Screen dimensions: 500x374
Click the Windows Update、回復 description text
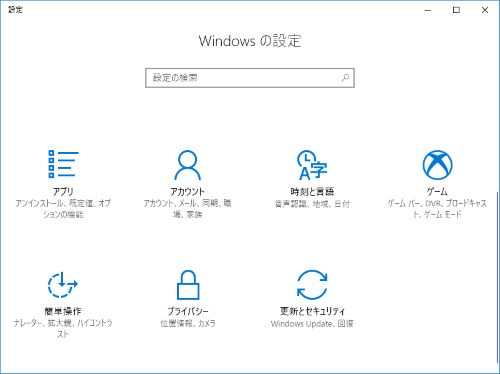[312, 323]
